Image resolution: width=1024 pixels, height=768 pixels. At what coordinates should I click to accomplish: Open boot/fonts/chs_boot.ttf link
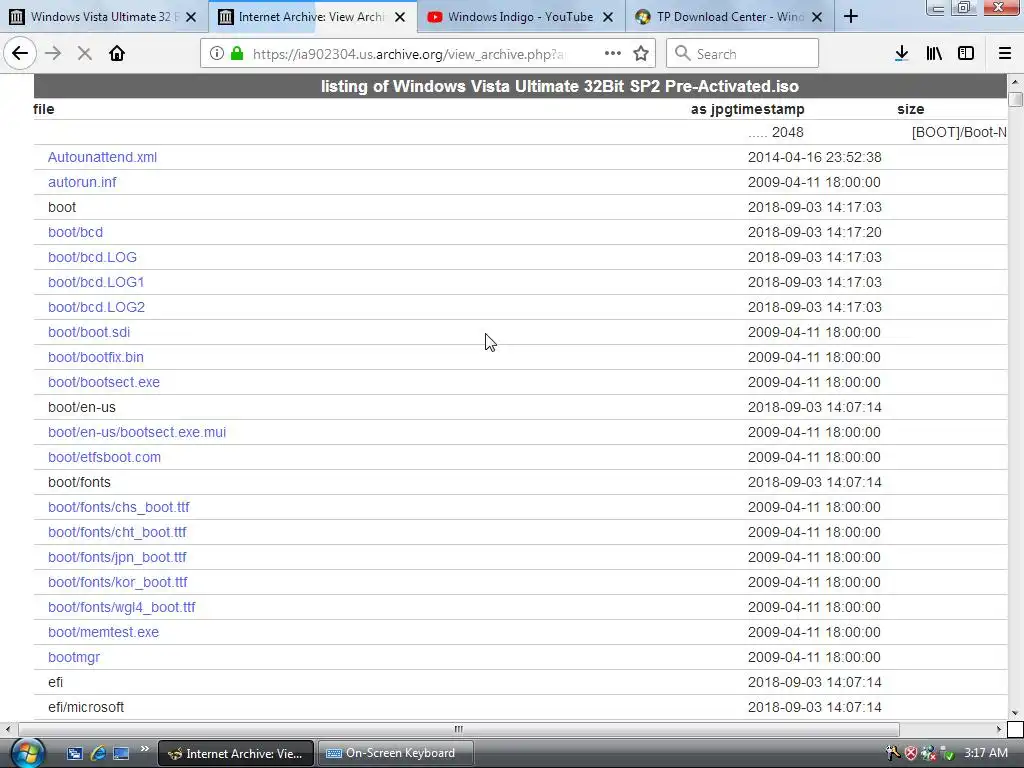[x=118, y=507]
